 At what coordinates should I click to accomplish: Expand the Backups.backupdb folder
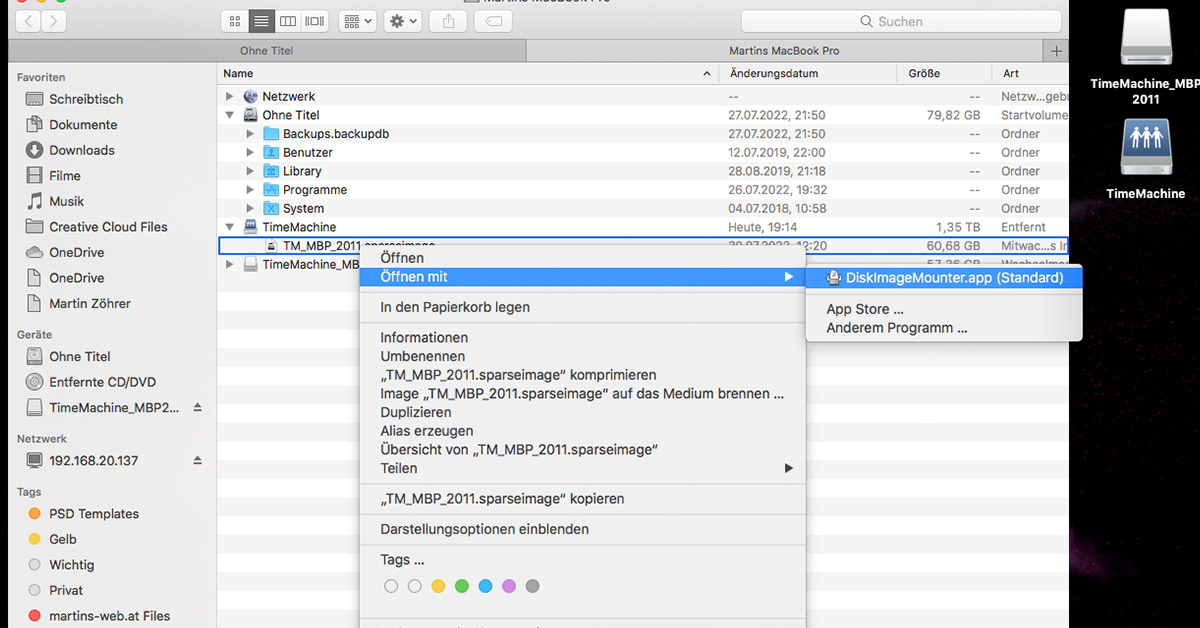click(x=250, y=134)
